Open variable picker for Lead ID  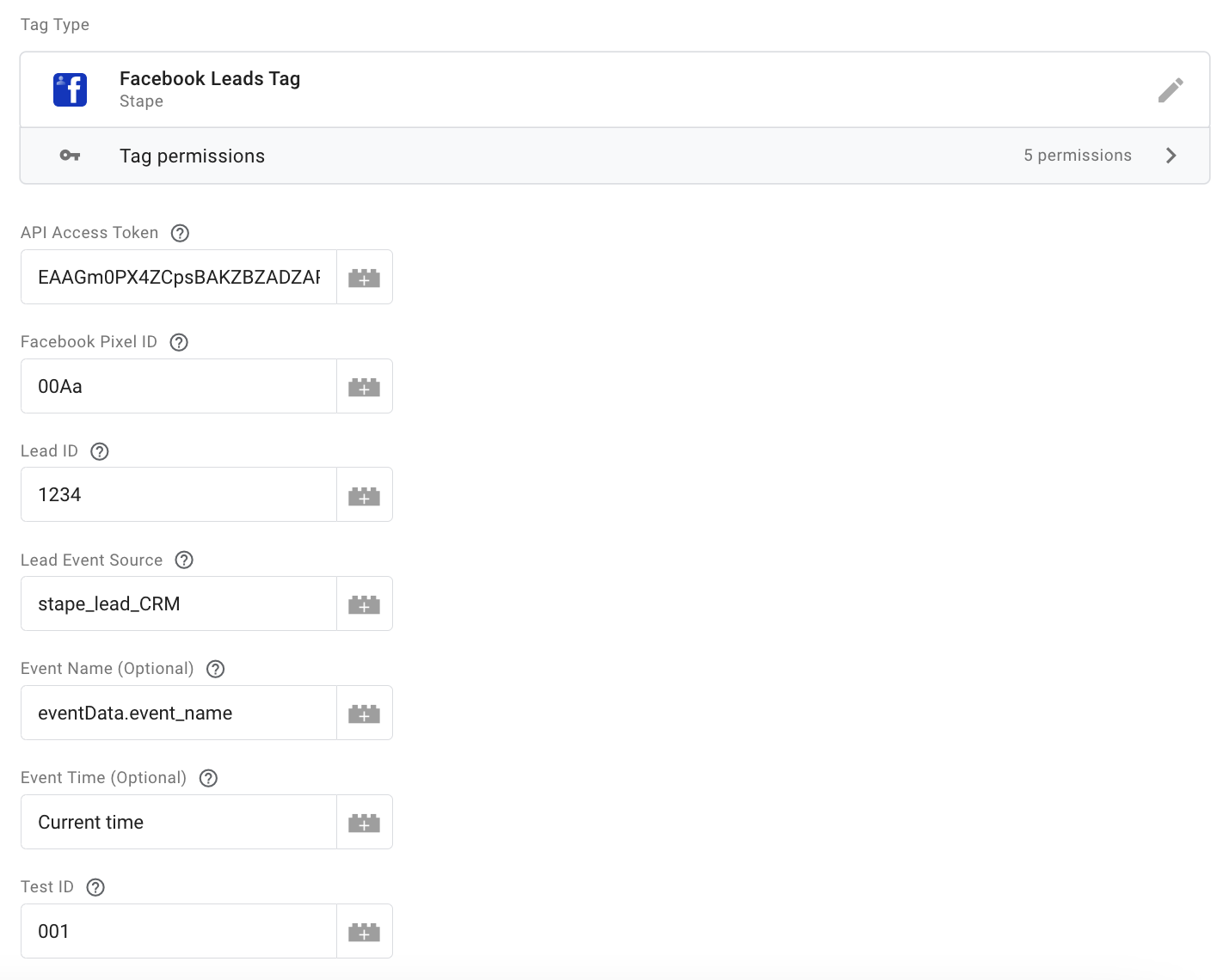click(364, 494)
